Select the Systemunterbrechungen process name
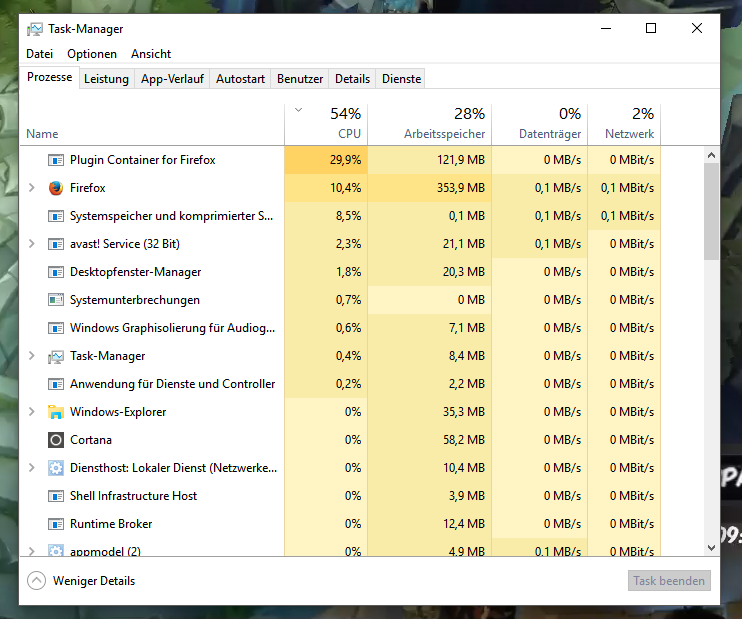The height and width of the screenshot is (619, 742). click(x=135, y=300)
